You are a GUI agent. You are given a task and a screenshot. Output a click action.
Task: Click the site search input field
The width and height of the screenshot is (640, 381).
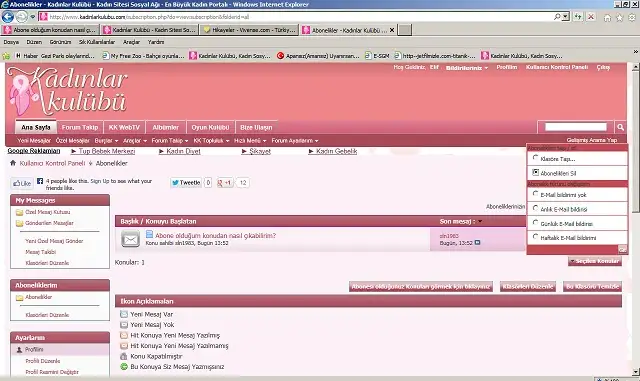click(576, 127)
